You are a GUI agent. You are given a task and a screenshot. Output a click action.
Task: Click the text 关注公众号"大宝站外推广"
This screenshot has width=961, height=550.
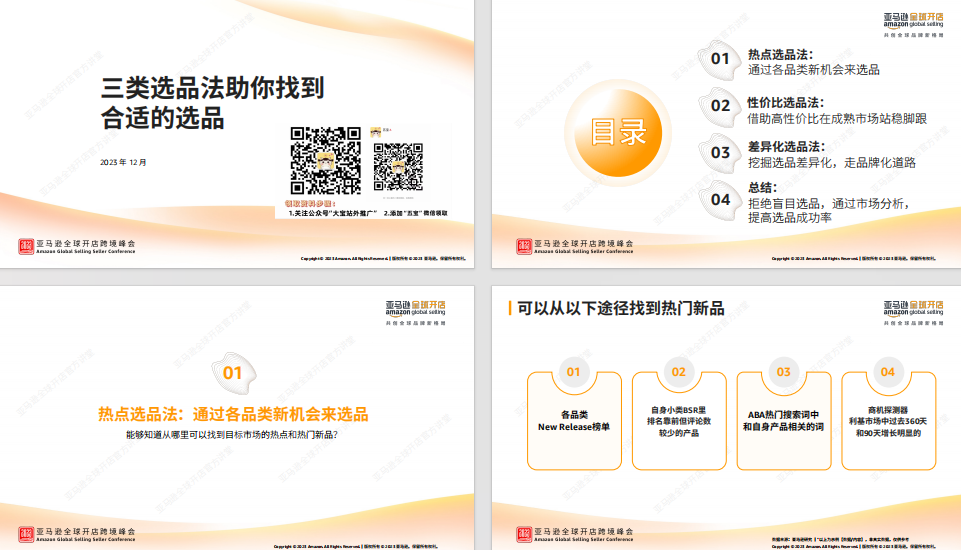click(x=332, y=213)
